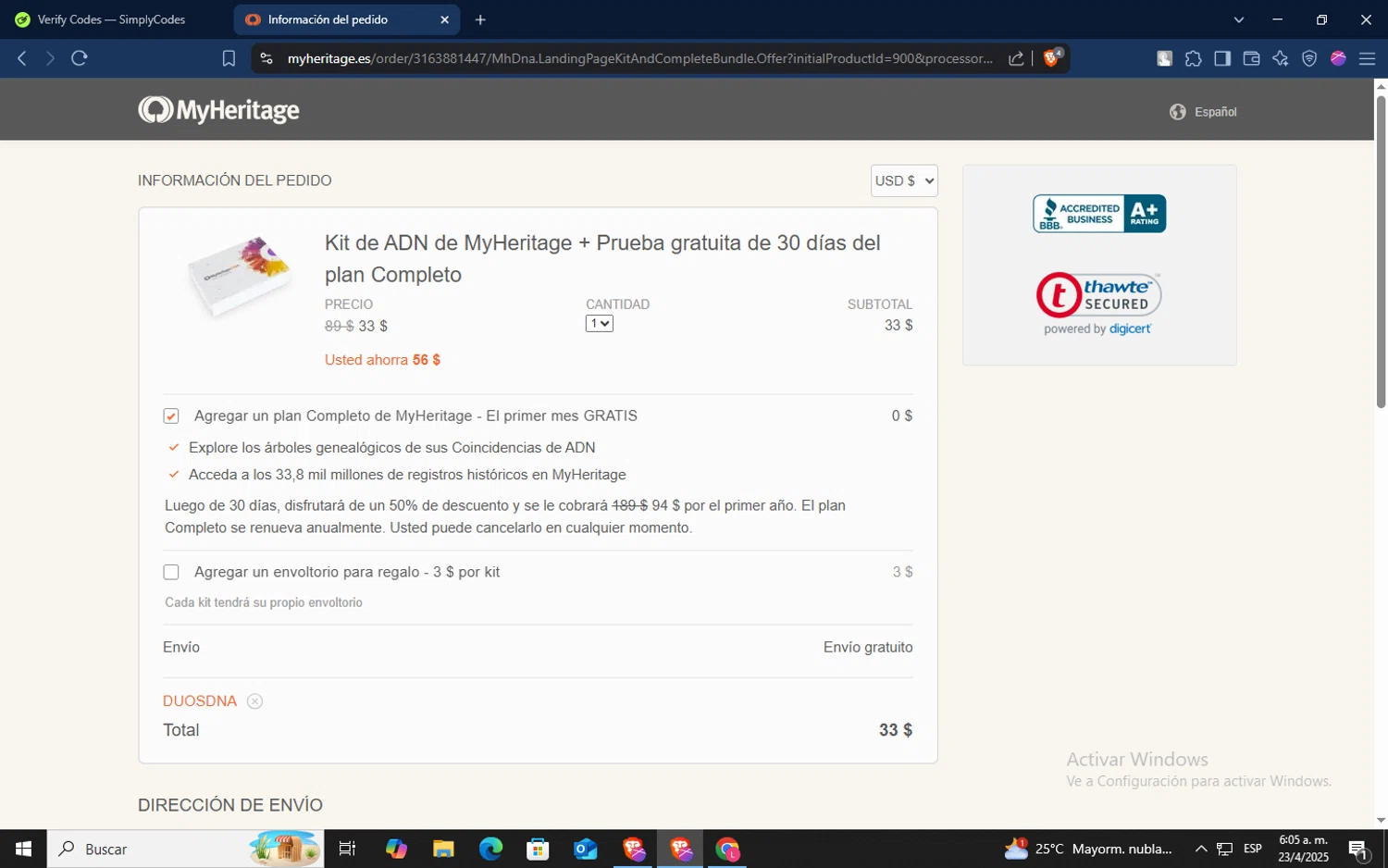
Task: Click the weather widget showing 25°C
Action: tap(1089, 849)
